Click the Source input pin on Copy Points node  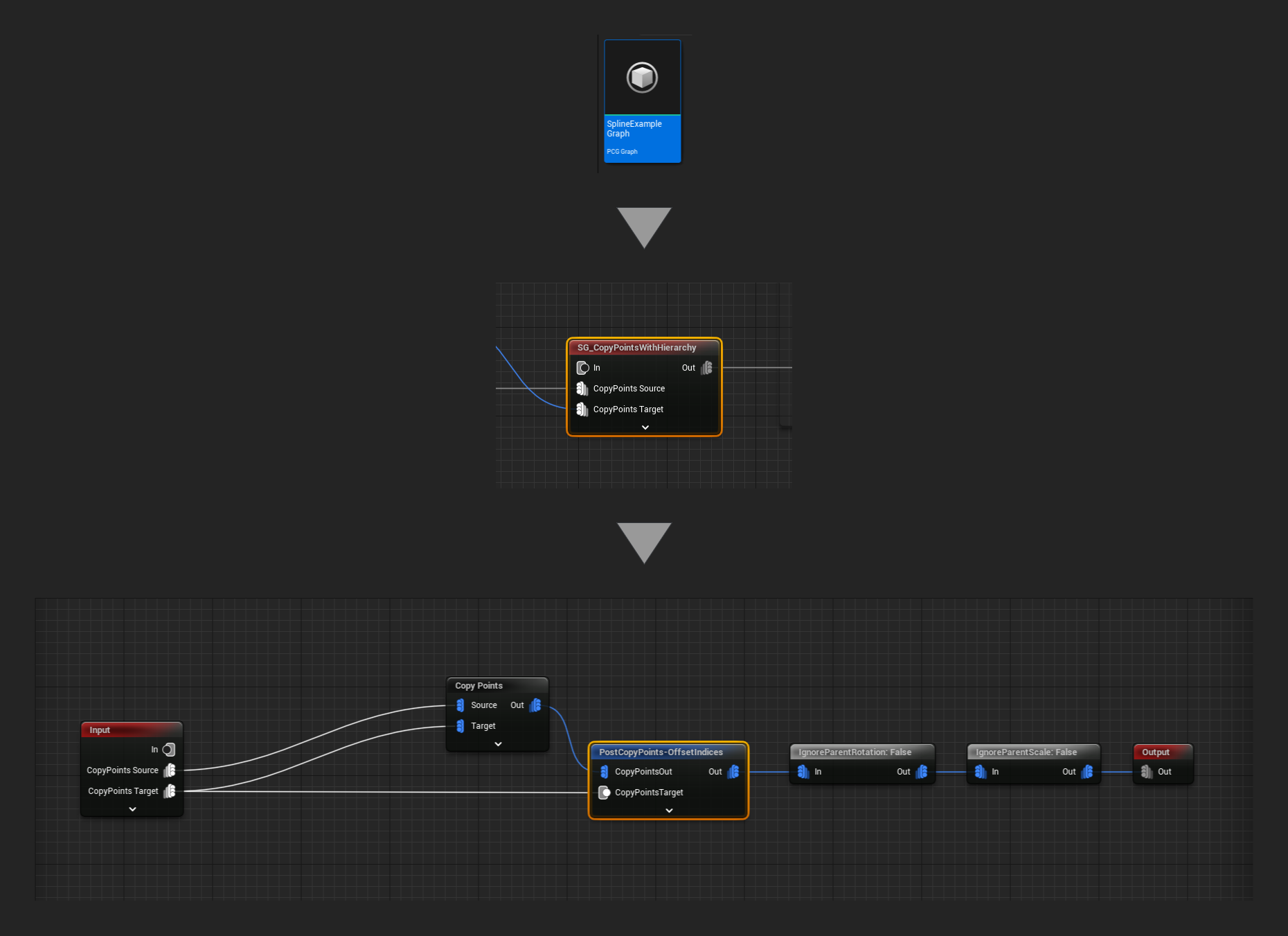460,705
